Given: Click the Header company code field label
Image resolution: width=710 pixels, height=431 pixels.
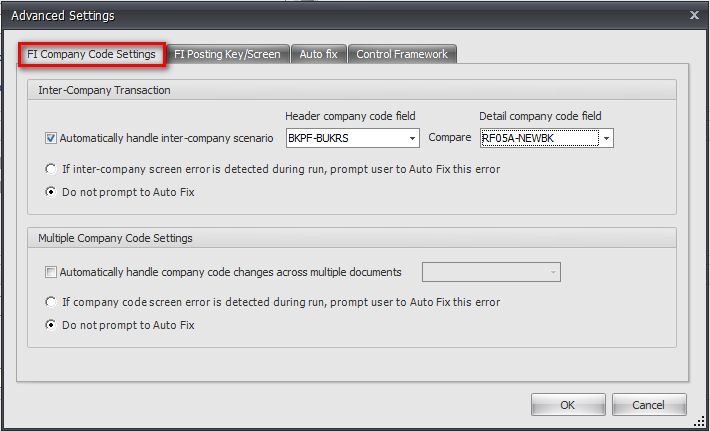Looking at the screenshot, I should tap(350, 116).
